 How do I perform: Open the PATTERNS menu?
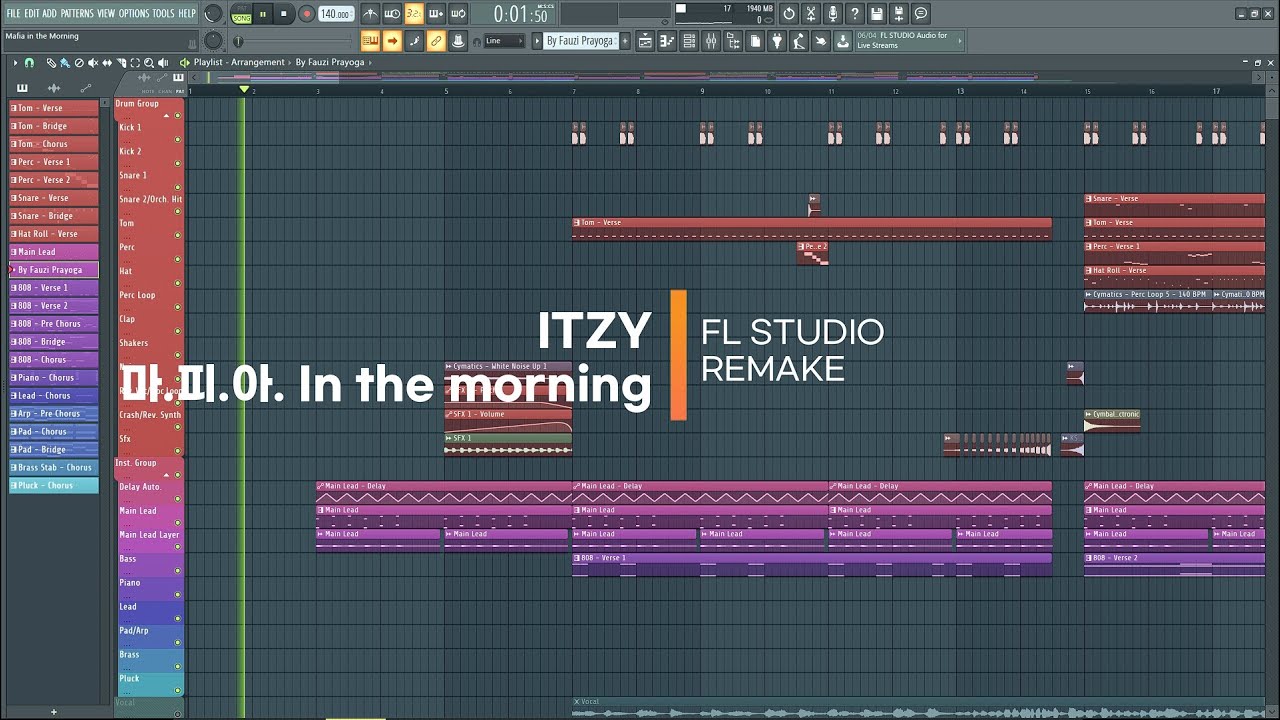point(77,13)
